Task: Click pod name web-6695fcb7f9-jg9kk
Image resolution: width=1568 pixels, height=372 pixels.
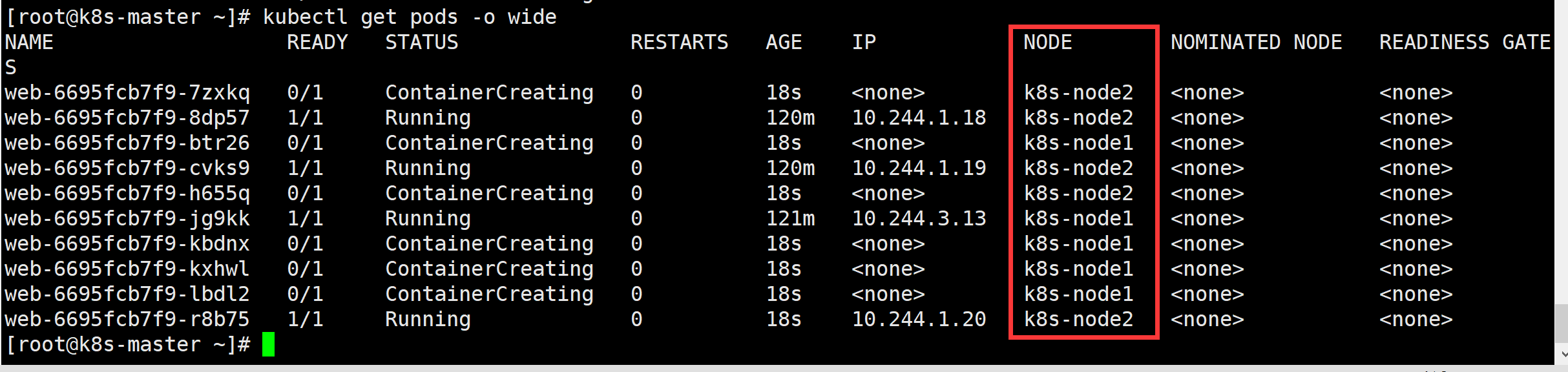Action: click(127, 219)
